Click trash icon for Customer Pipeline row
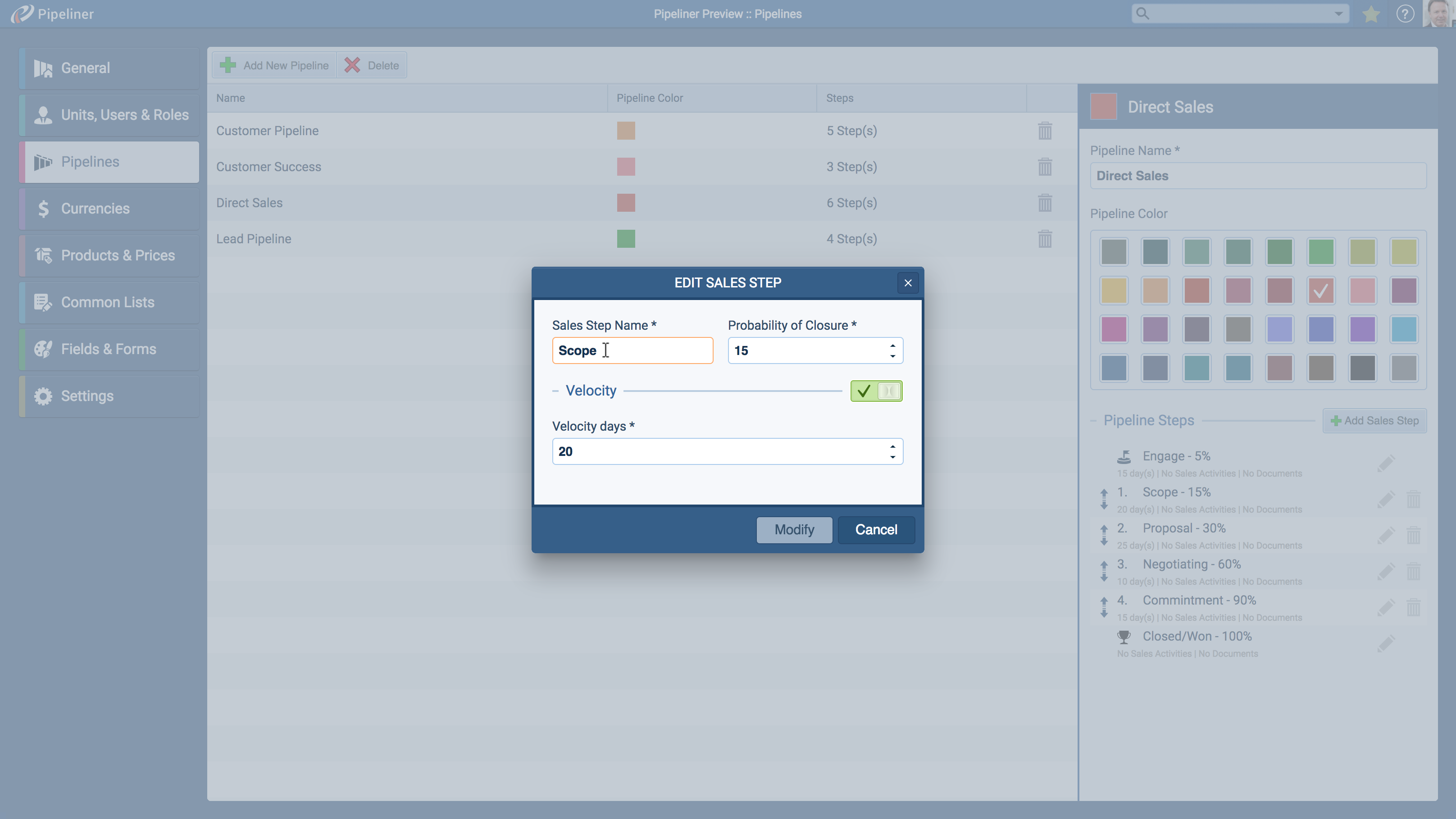Screen dimensions: 1456x819 tap(1045, 131)
